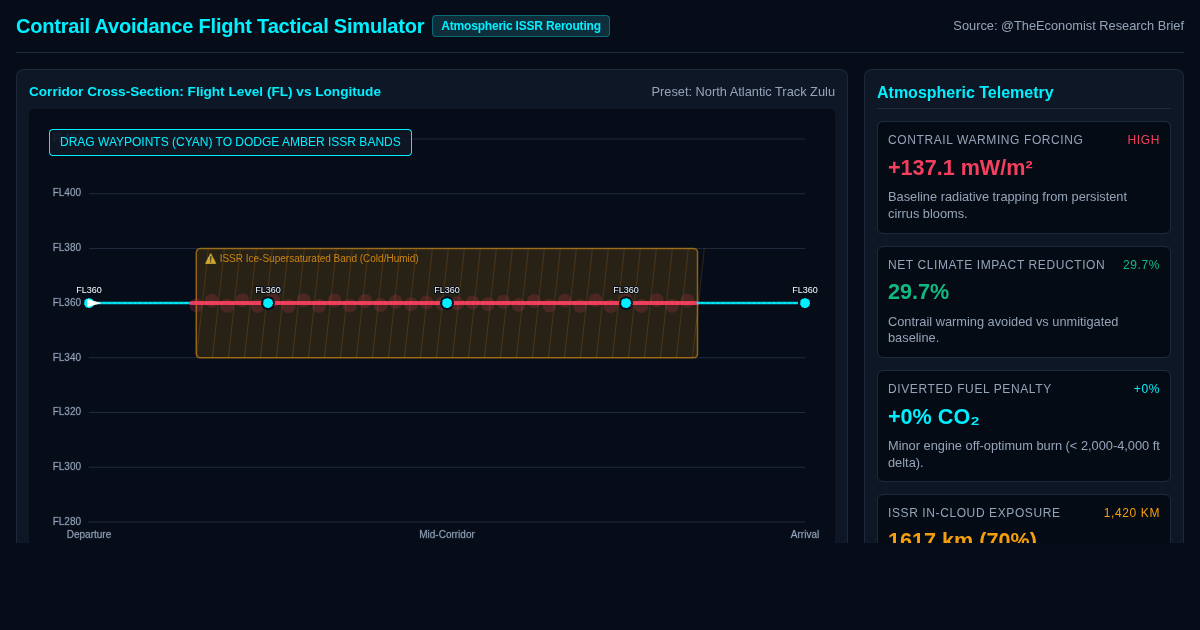1200x630 pixels.
Task: Click the ISSR band warning triangle icon
Action: pos(211,259)
